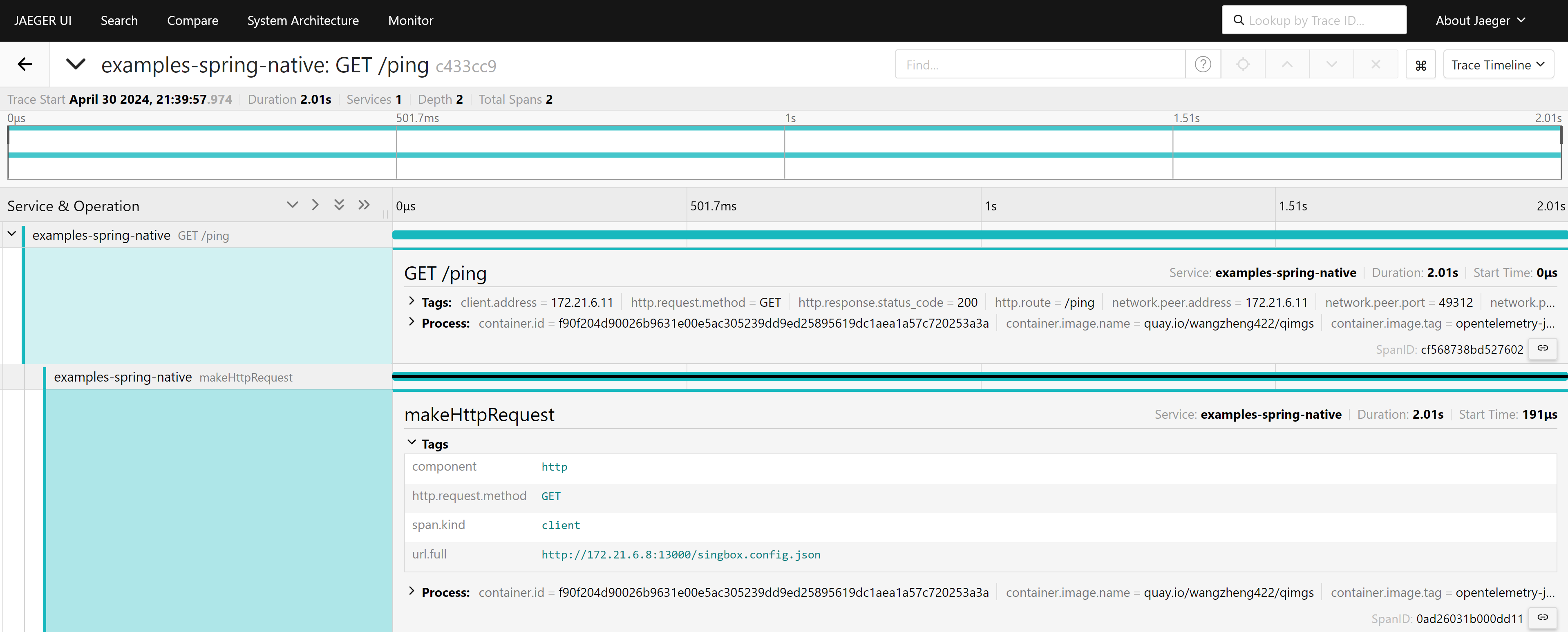Collapse the trace header details chevron
1568x632 pixels.
[x=76, y=64]
